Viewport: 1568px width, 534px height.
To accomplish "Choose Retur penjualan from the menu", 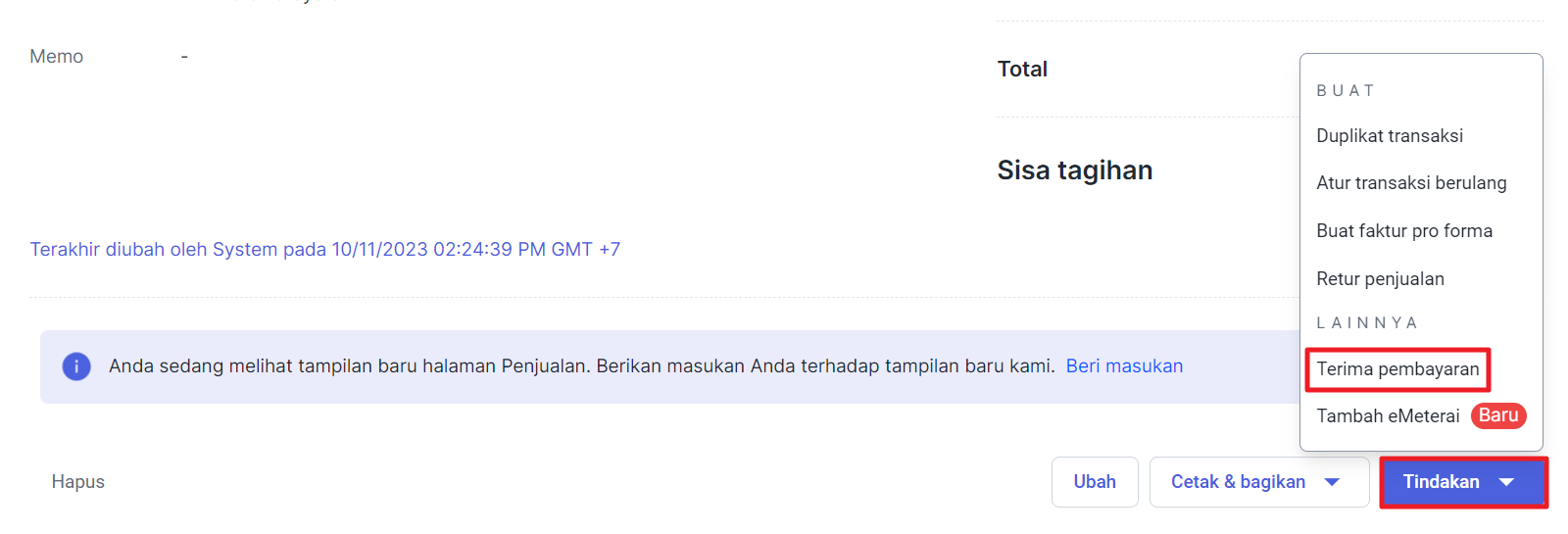I will [x=1379, y=279].
